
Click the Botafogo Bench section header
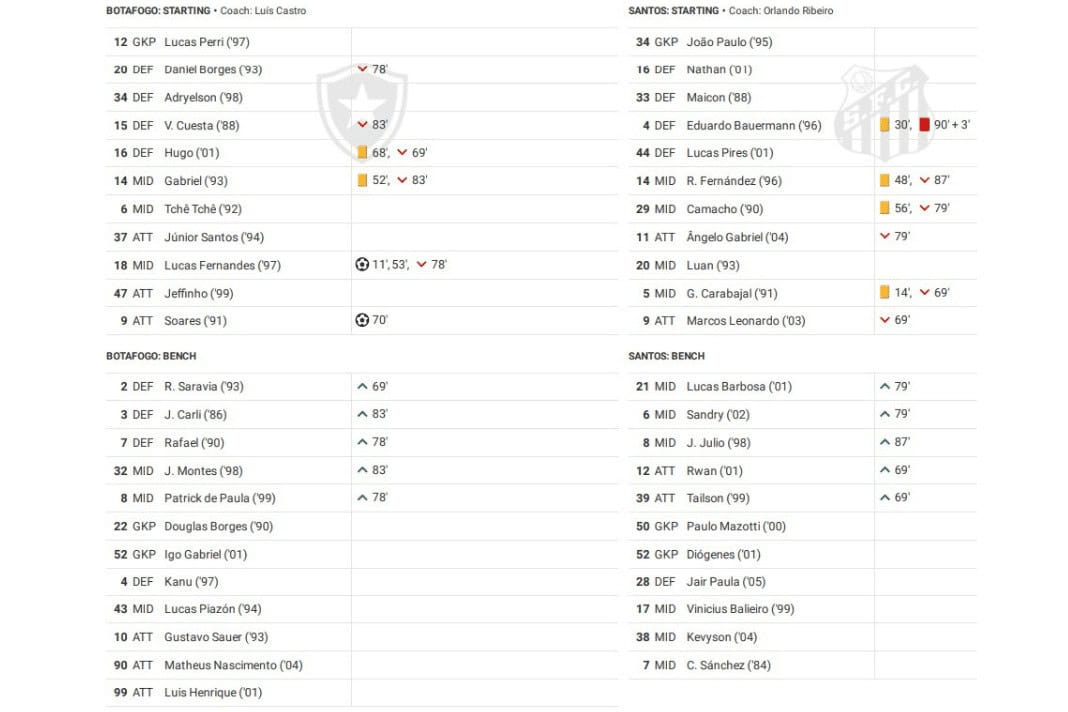tap(151, 356)
